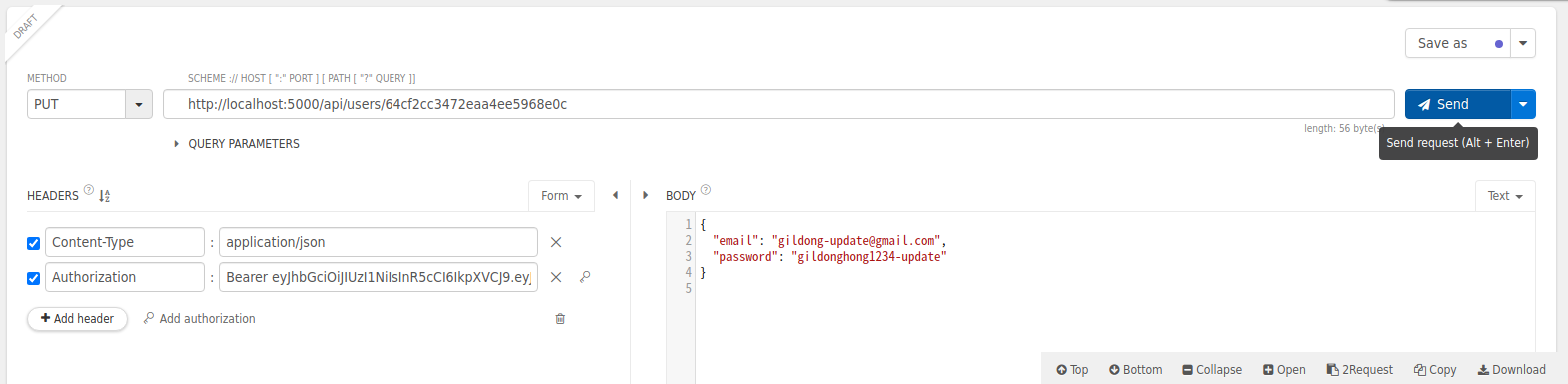Click the Open response button
1568x384 pixels.
[x=1284, y=370]
